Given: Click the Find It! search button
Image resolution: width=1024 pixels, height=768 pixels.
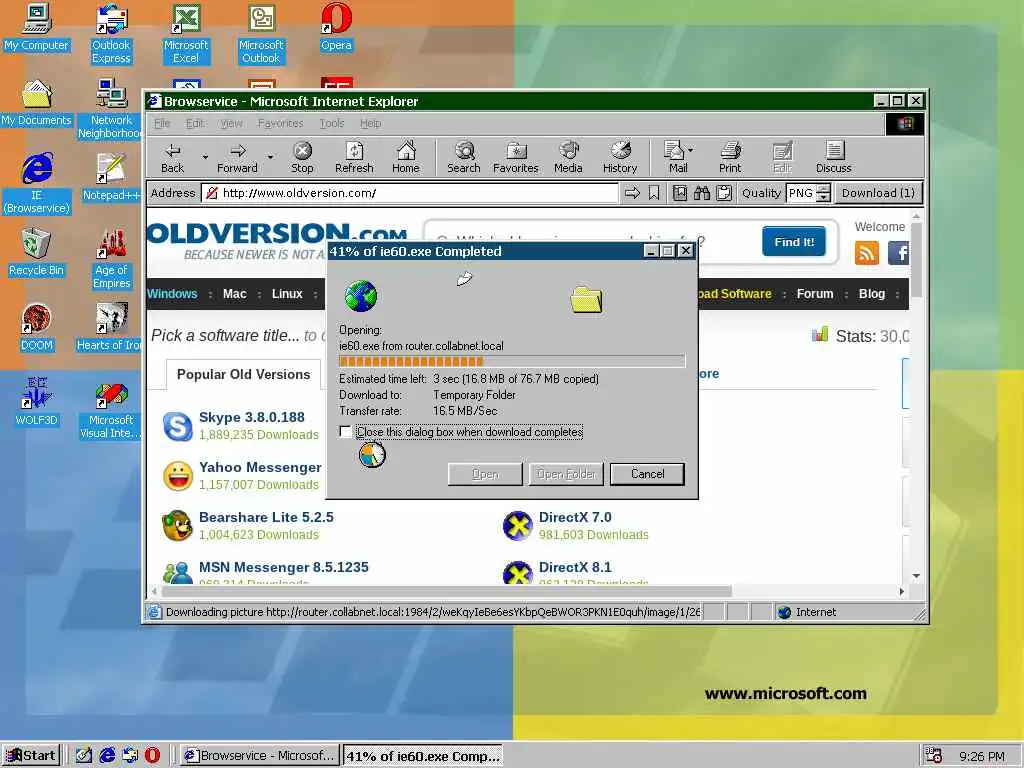Looking at the screenshot, I should pos(793,242).
